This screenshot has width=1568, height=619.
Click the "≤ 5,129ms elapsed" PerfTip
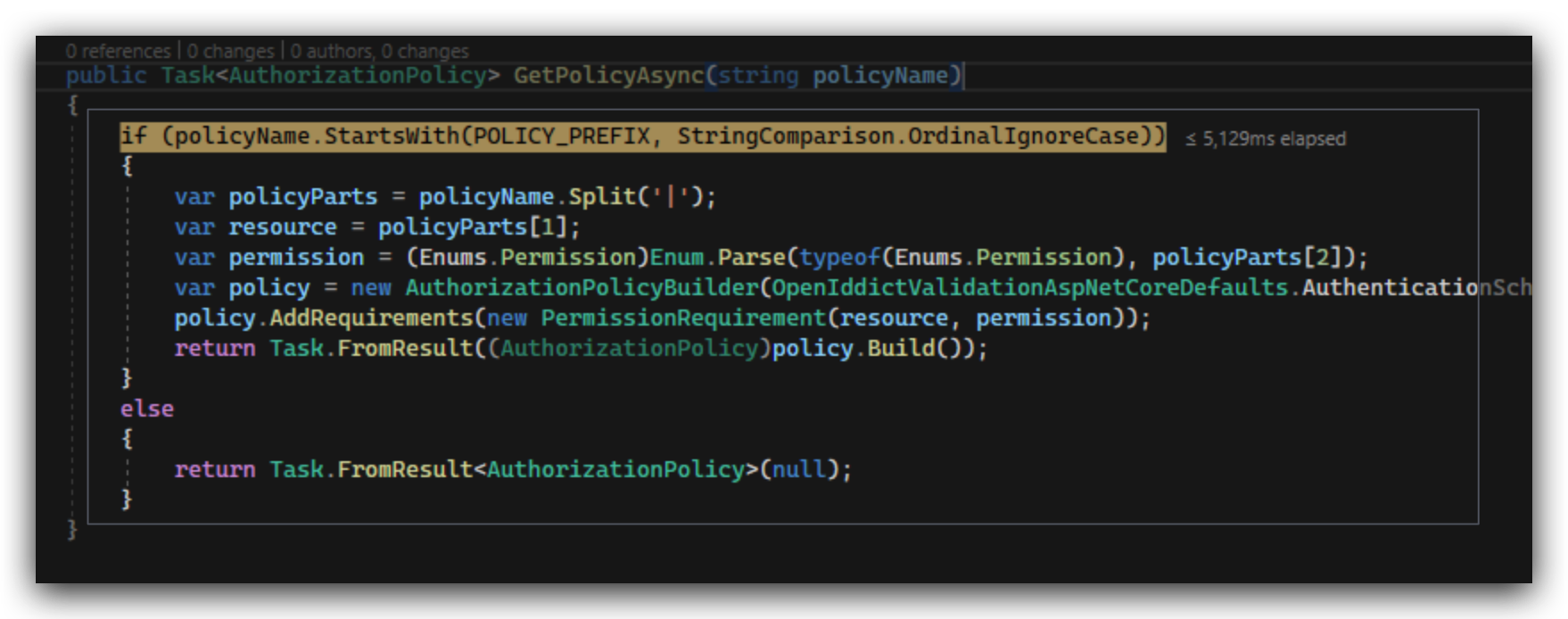tap(1265, 138)
